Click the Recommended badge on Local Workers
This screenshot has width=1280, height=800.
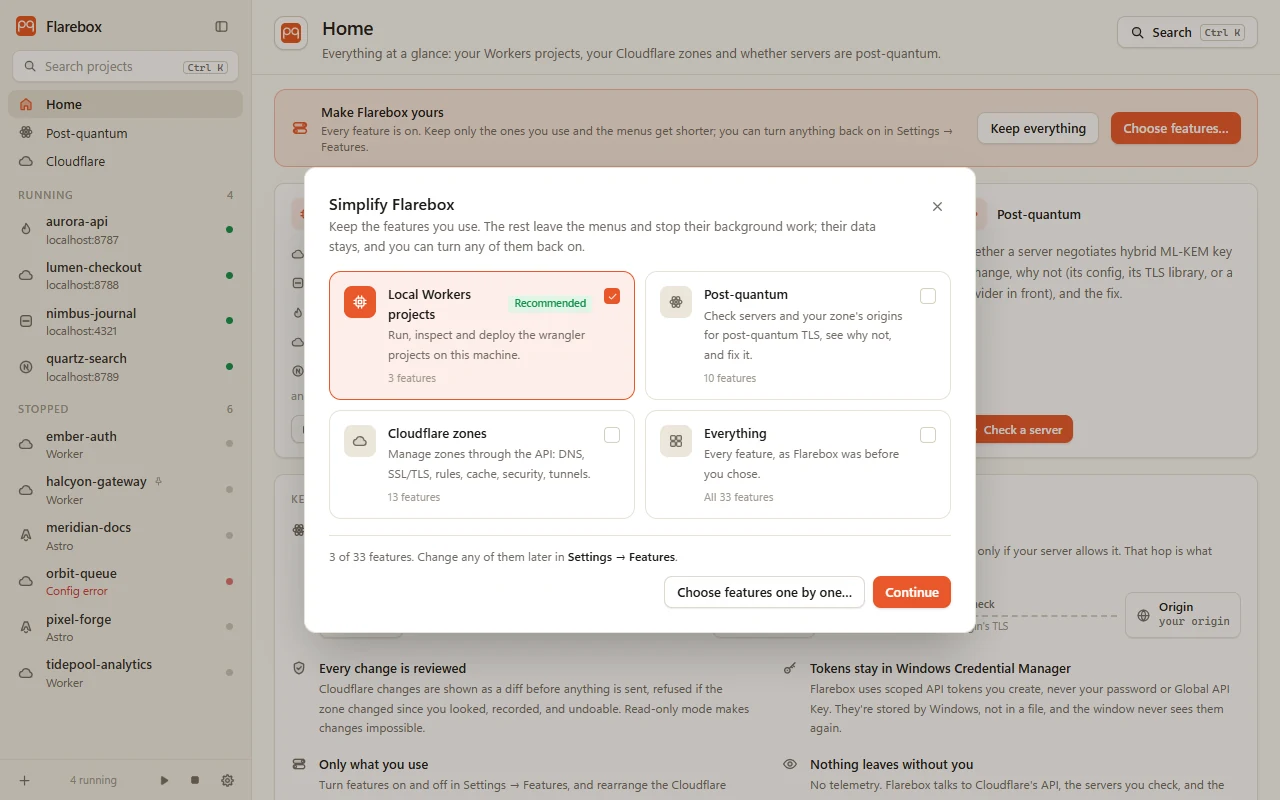tap(550, 303)
